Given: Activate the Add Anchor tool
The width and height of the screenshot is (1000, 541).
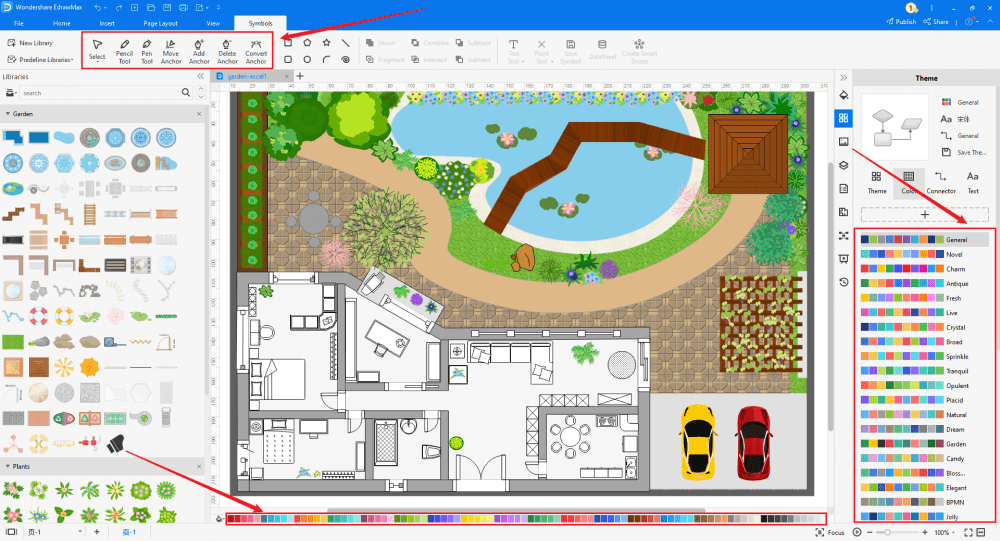Looking at the screenshot, I should [x=199, y=51].
